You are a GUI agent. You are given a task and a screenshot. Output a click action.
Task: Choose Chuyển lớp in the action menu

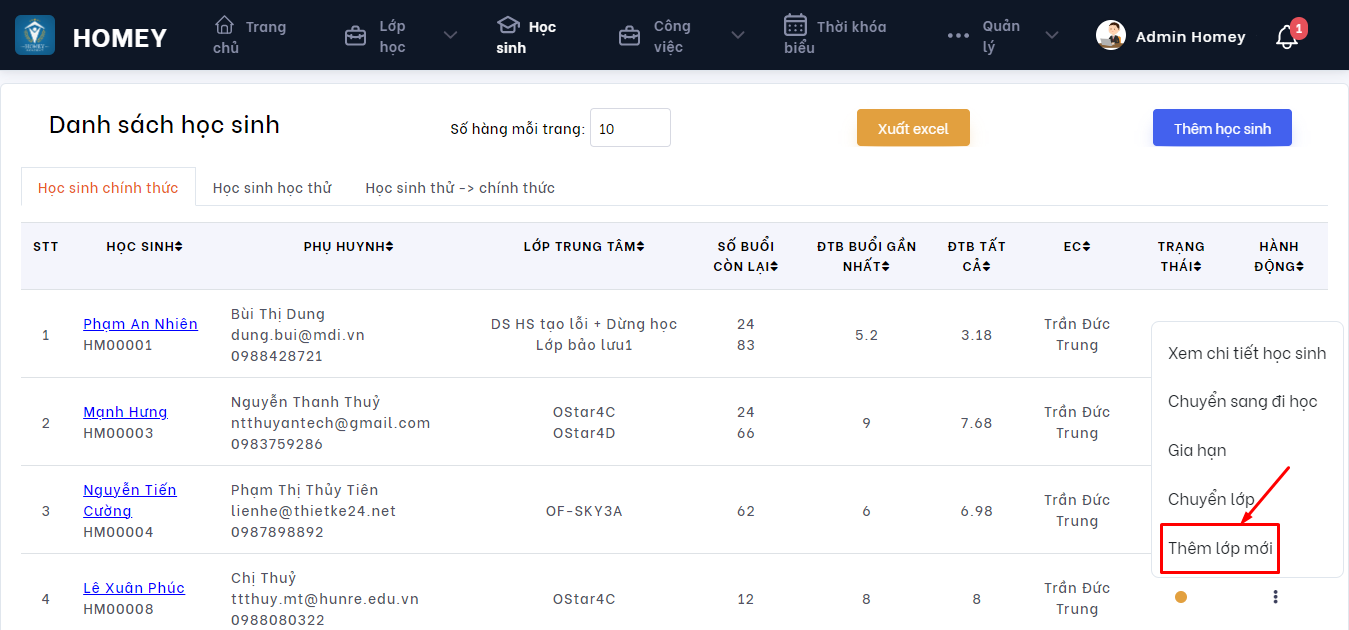point(1211,499)
